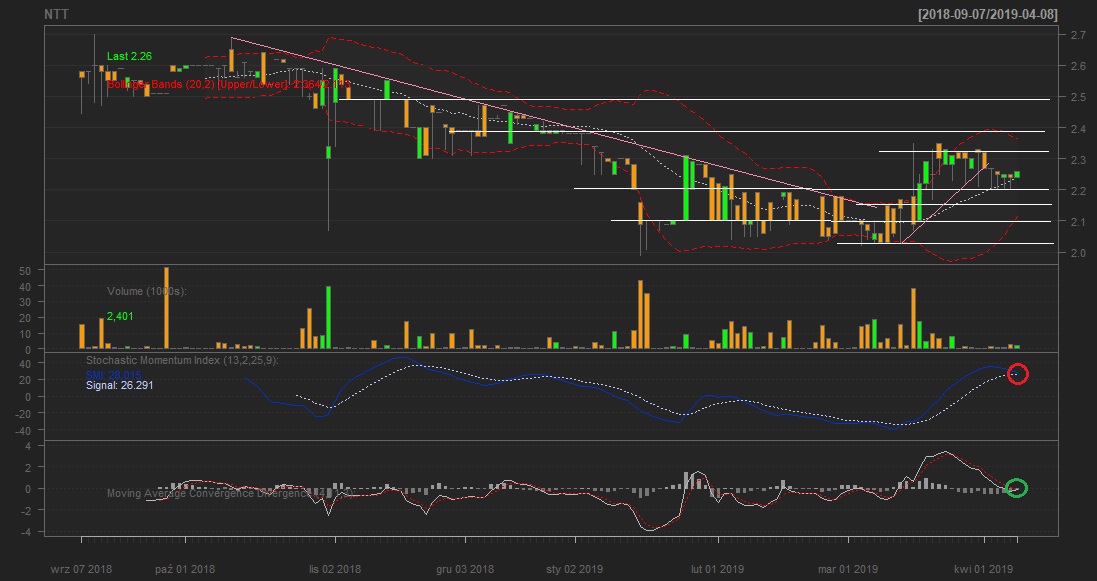This screenshot has height=581, width=1097.
Task: Select the 2.1 price axis value
Action: coord(1077,222)
